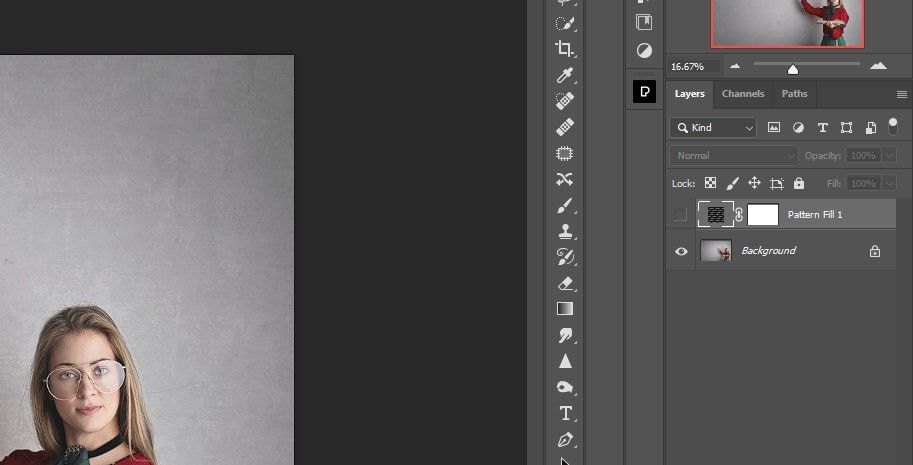Viewport: 913px width, 465px height.
Task: Select the Burn hand tool
Action: click(565, 388)
